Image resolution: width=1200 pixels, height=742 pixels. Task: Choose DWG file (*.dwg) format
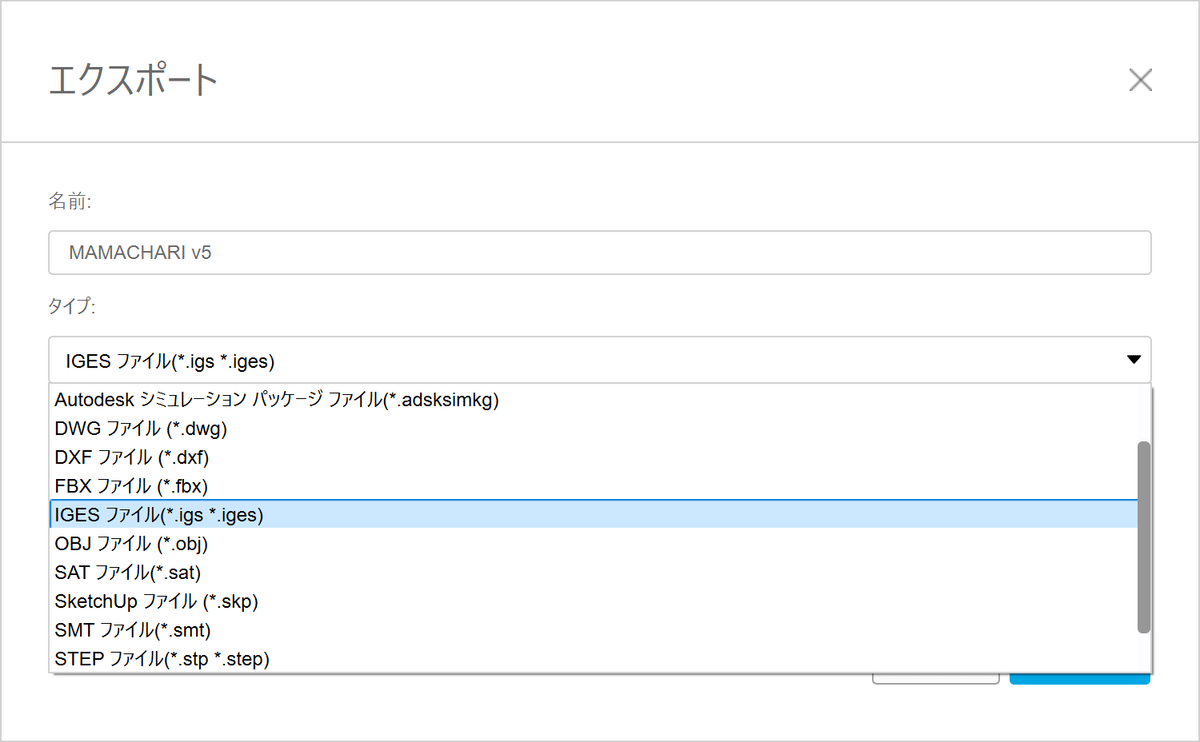pos(142,429)
